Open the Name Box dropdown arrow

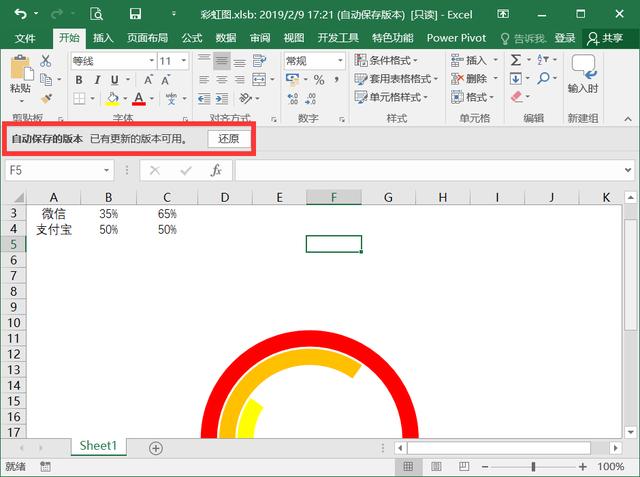click(107, 170)
